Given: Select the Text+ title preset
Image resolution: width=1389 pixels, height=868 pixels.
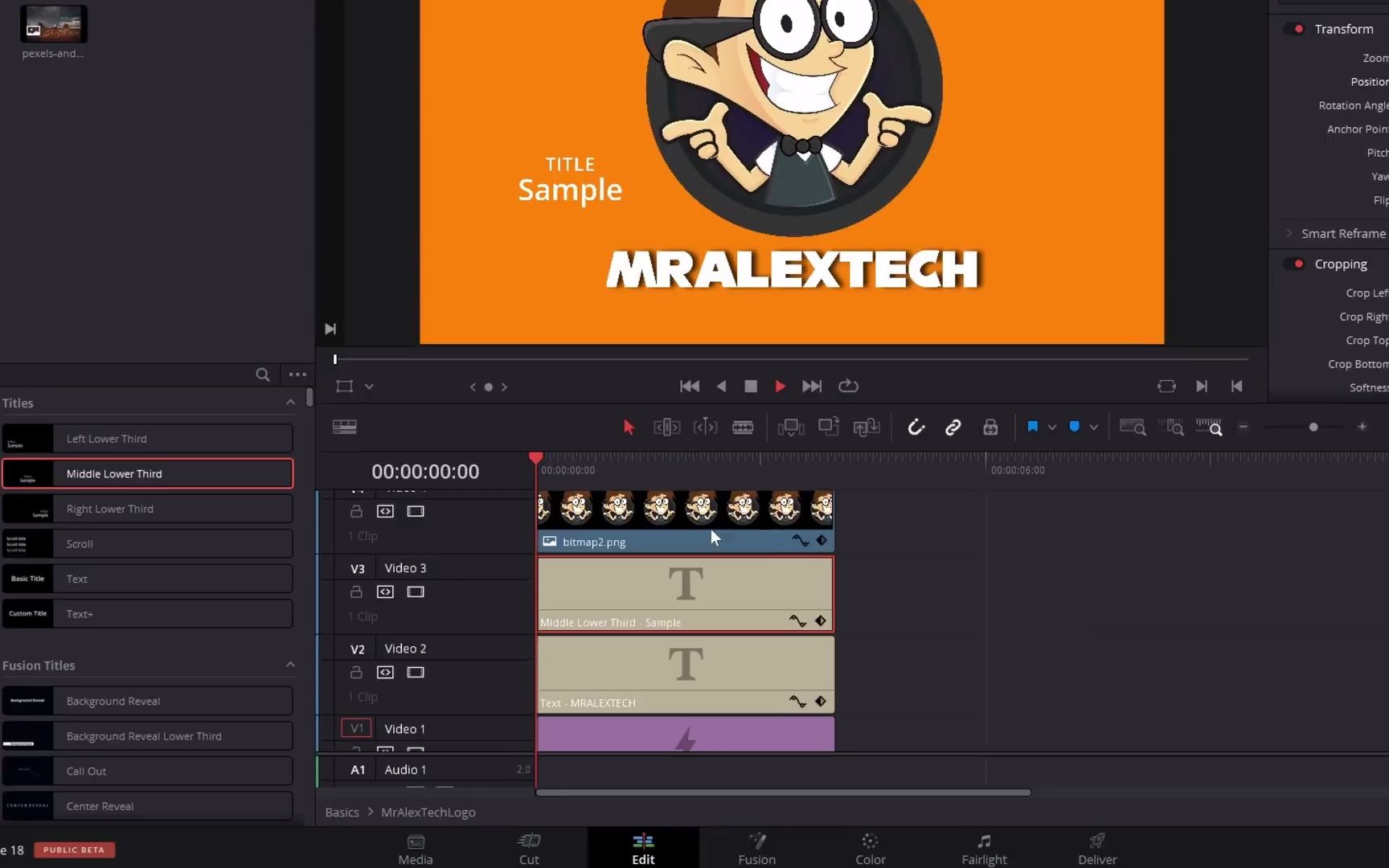Looking at the screenshot, I should click(147, 614).
